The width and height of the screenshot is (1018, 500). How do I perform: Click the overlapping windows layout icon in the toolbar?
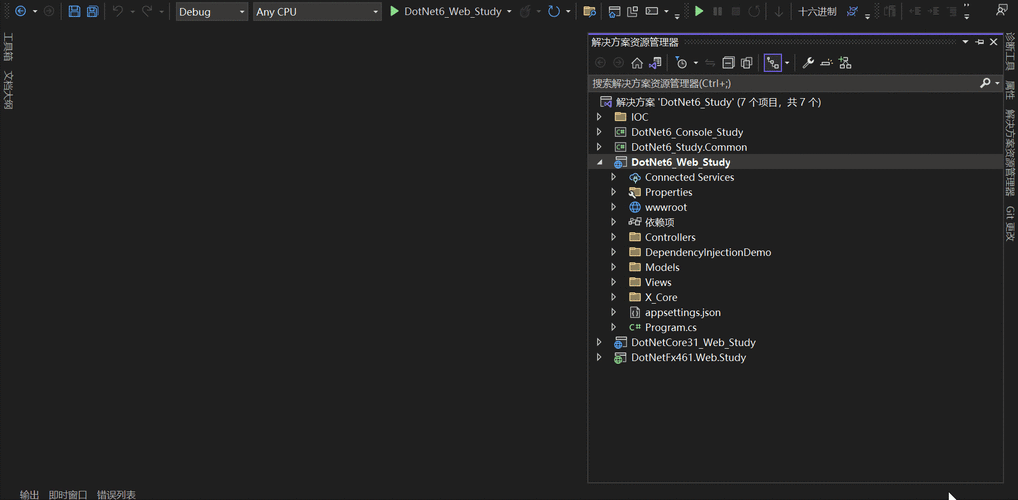click(633, 11)
